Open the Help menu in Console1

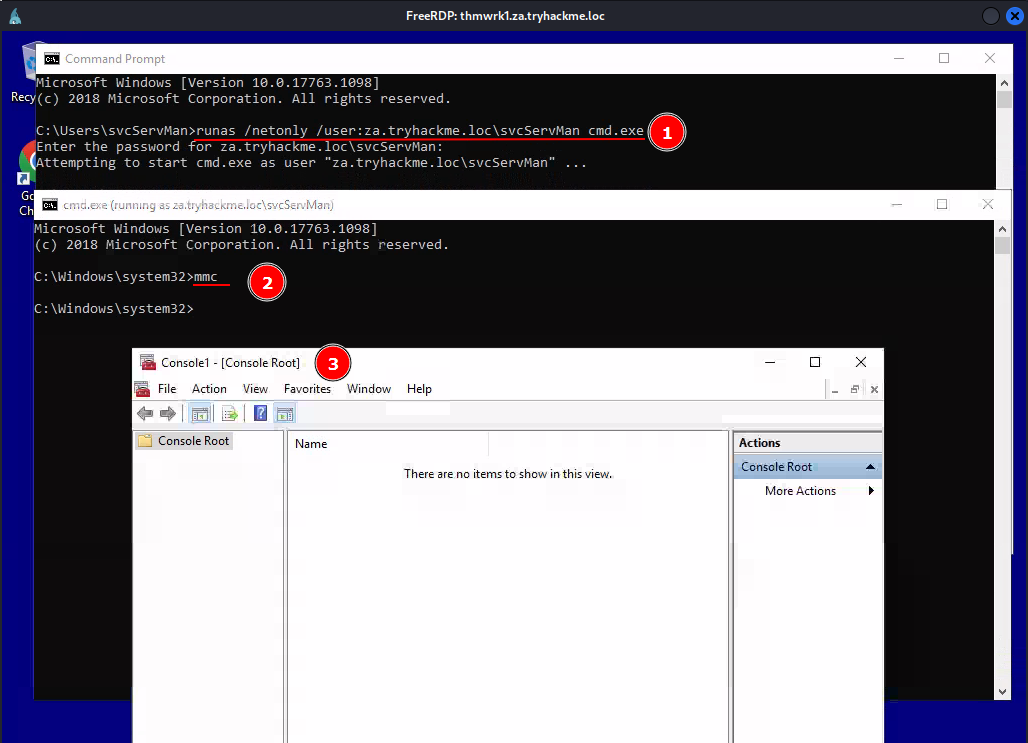coord(419,389)
